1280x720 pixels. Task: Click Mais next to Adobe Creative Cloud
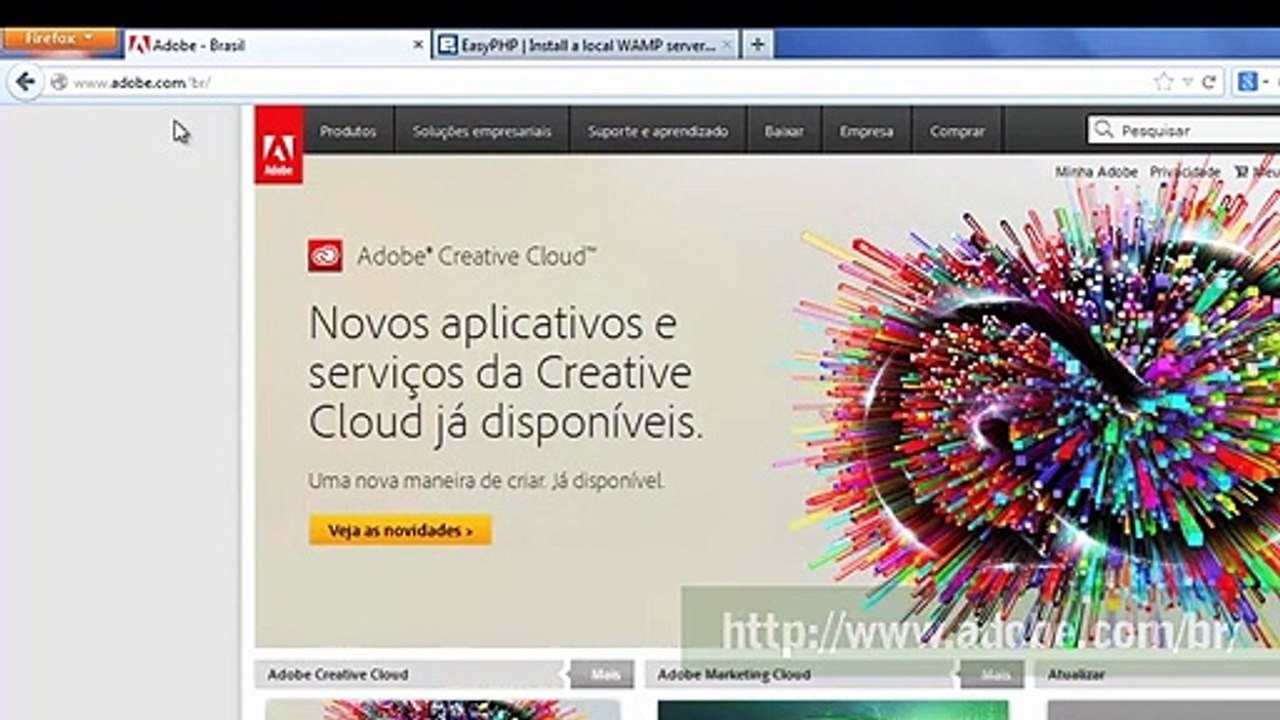[604, 675]
